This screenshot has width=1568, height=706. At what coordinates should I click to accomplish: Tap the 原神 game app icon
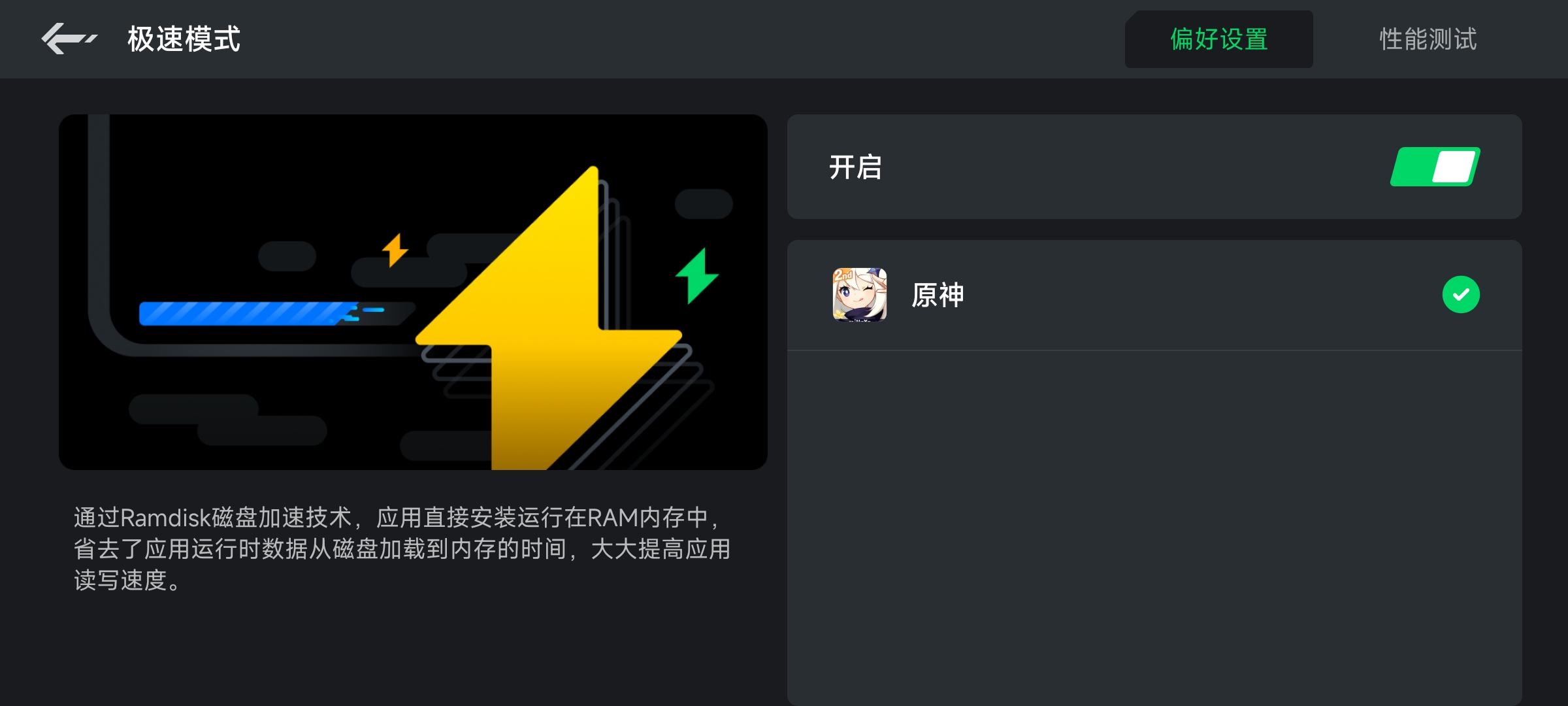point(860,295)
